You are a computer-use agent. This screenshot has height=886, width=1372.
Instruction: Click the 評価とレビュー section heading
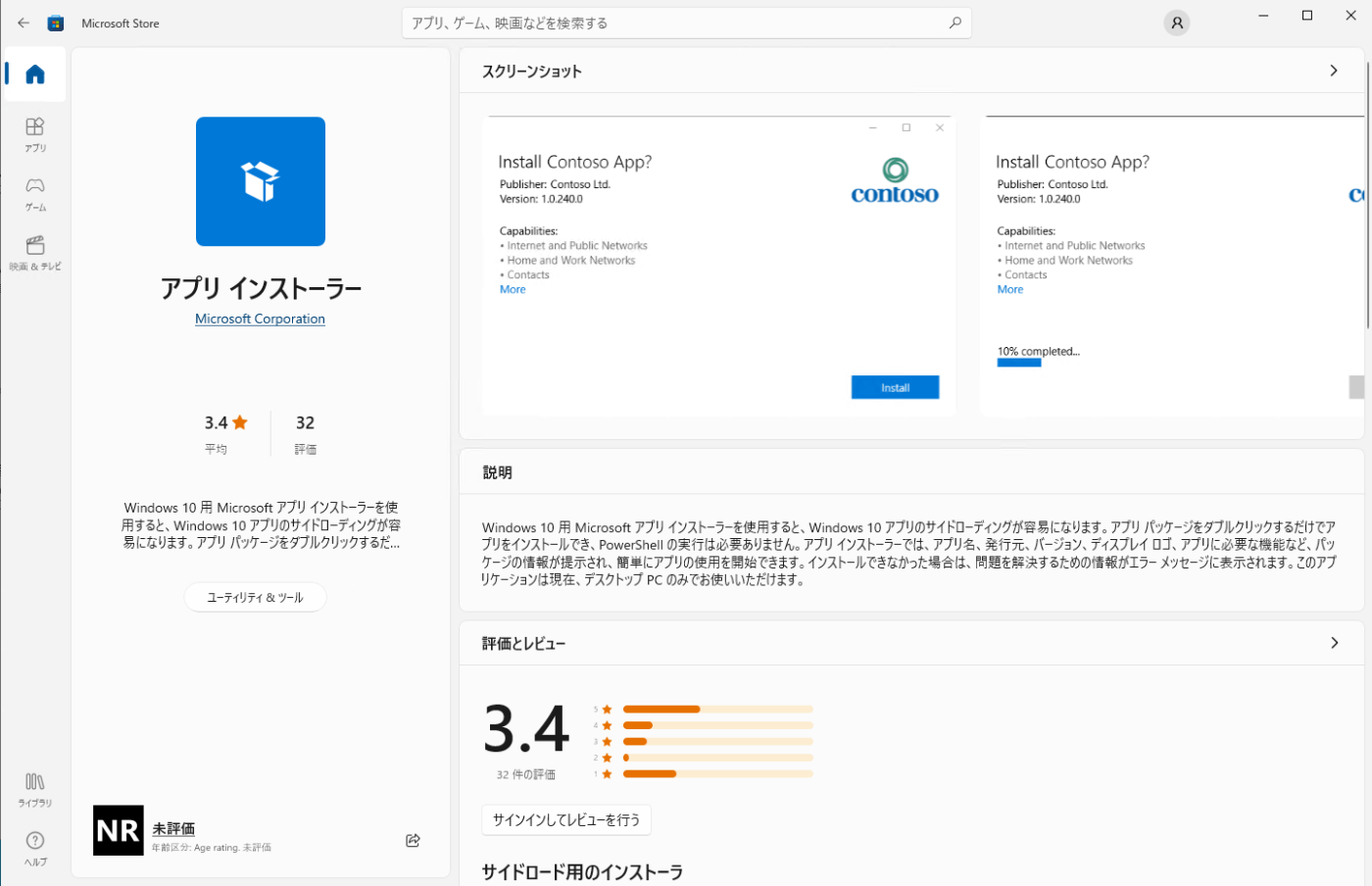coord(524,644)
